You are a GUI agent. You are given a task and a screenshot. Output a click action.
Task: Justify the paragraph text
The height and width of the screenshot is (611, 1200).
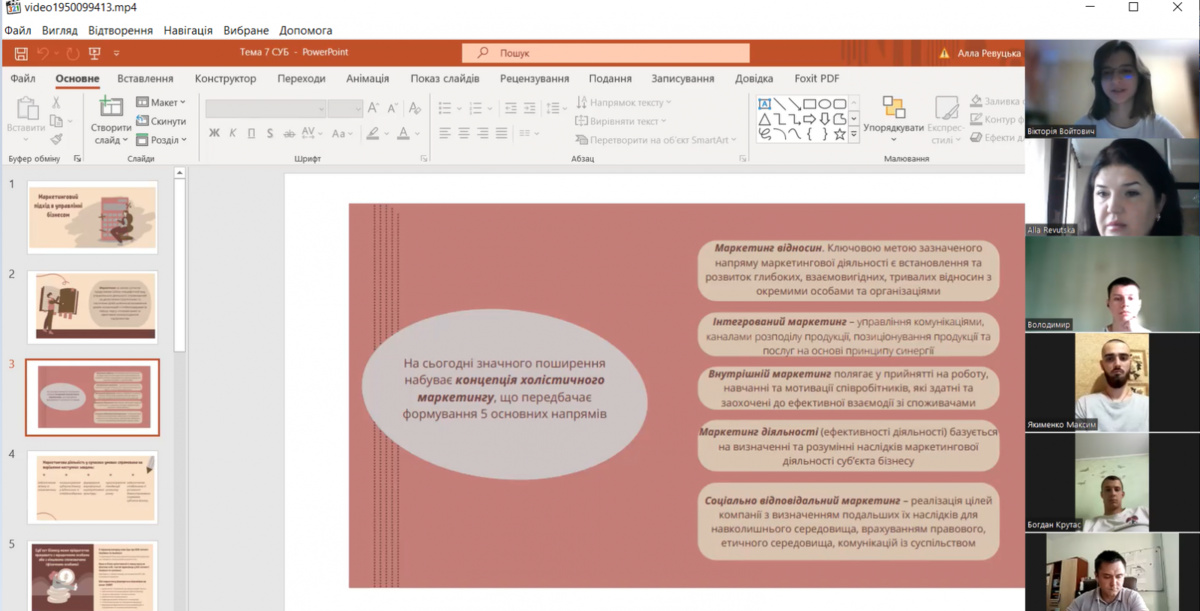coord(502,133)
